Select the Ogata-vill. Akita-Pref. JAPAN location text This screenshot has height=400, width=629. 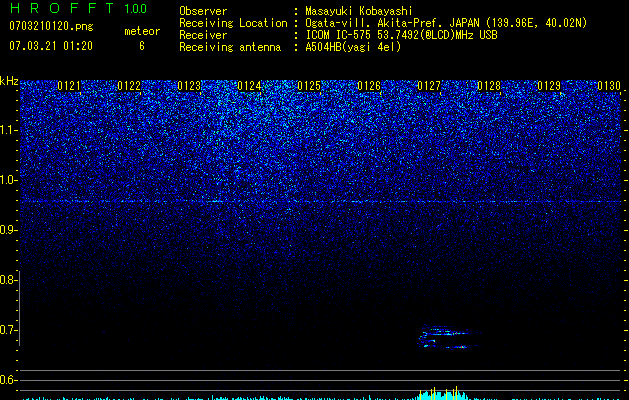click(x=446, y=23)
